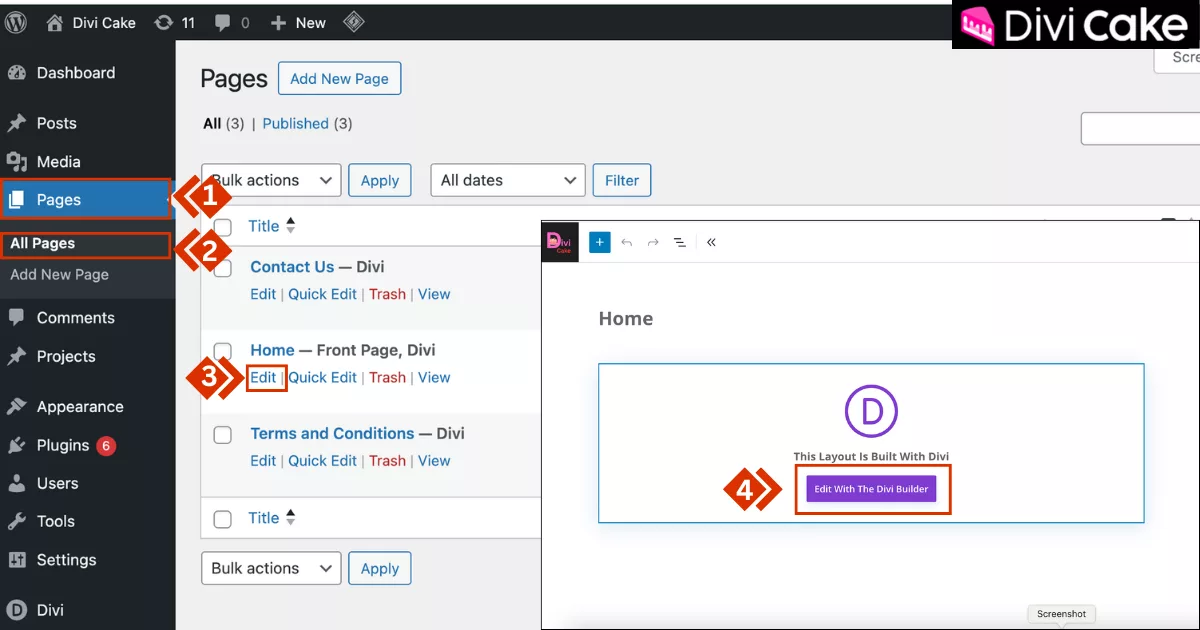Click the Divi D logo icon
The image size is (1200, 630).
tap(16, 610)
